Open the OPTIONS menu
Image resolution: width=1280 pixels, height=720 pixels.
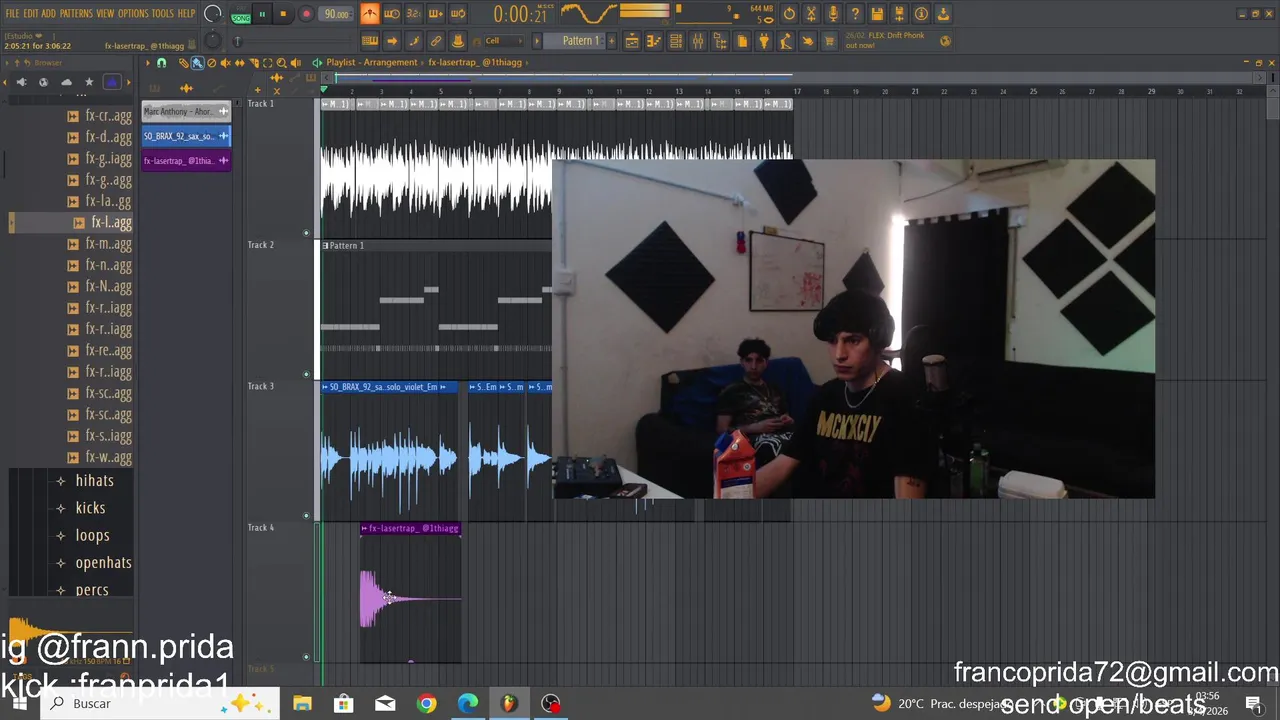point(133,13)
